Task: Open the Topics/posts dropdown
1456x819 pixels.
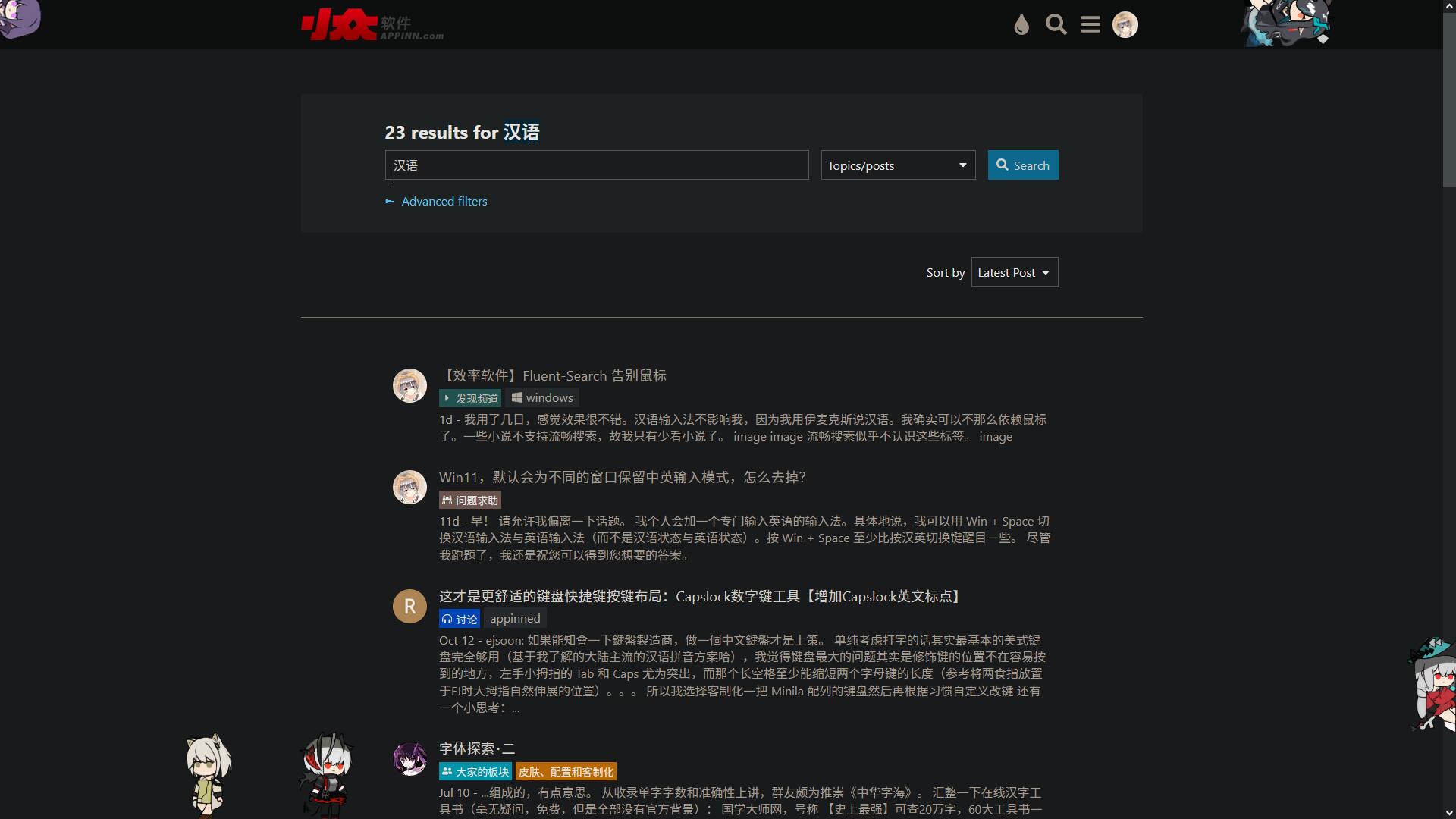Action: (x=898, y=165)
